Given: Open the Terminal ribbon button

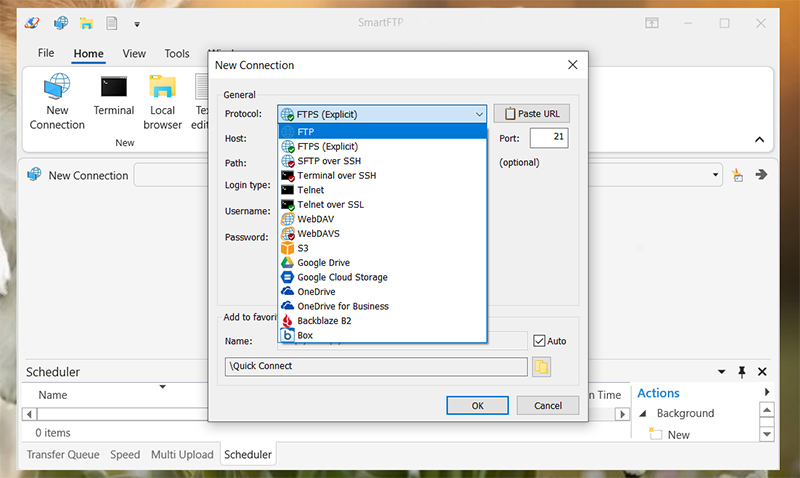Looking at the screenshot, I should (114, 96).
